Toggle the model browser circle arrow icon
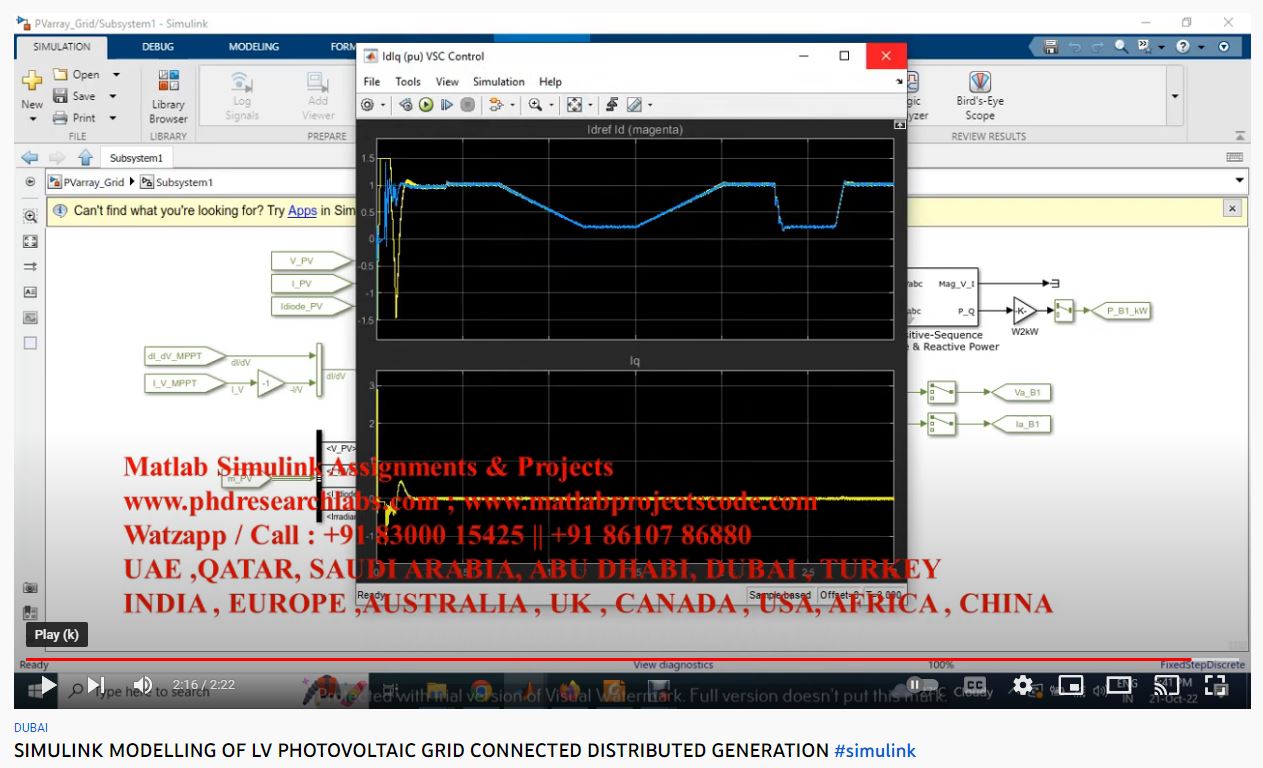The image size is (1263, 768). click(30, 182)
